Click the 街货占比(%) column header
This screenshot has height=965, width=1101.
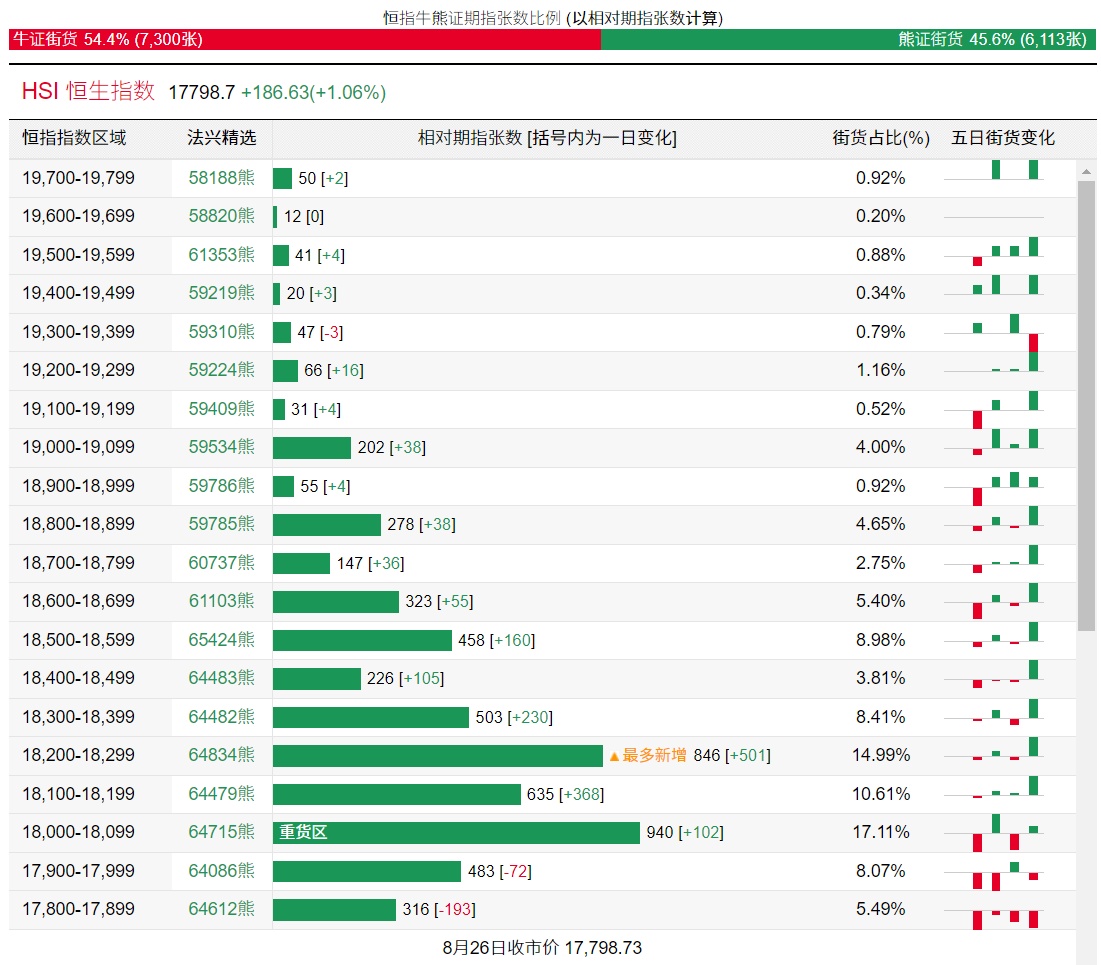(880, 138)
